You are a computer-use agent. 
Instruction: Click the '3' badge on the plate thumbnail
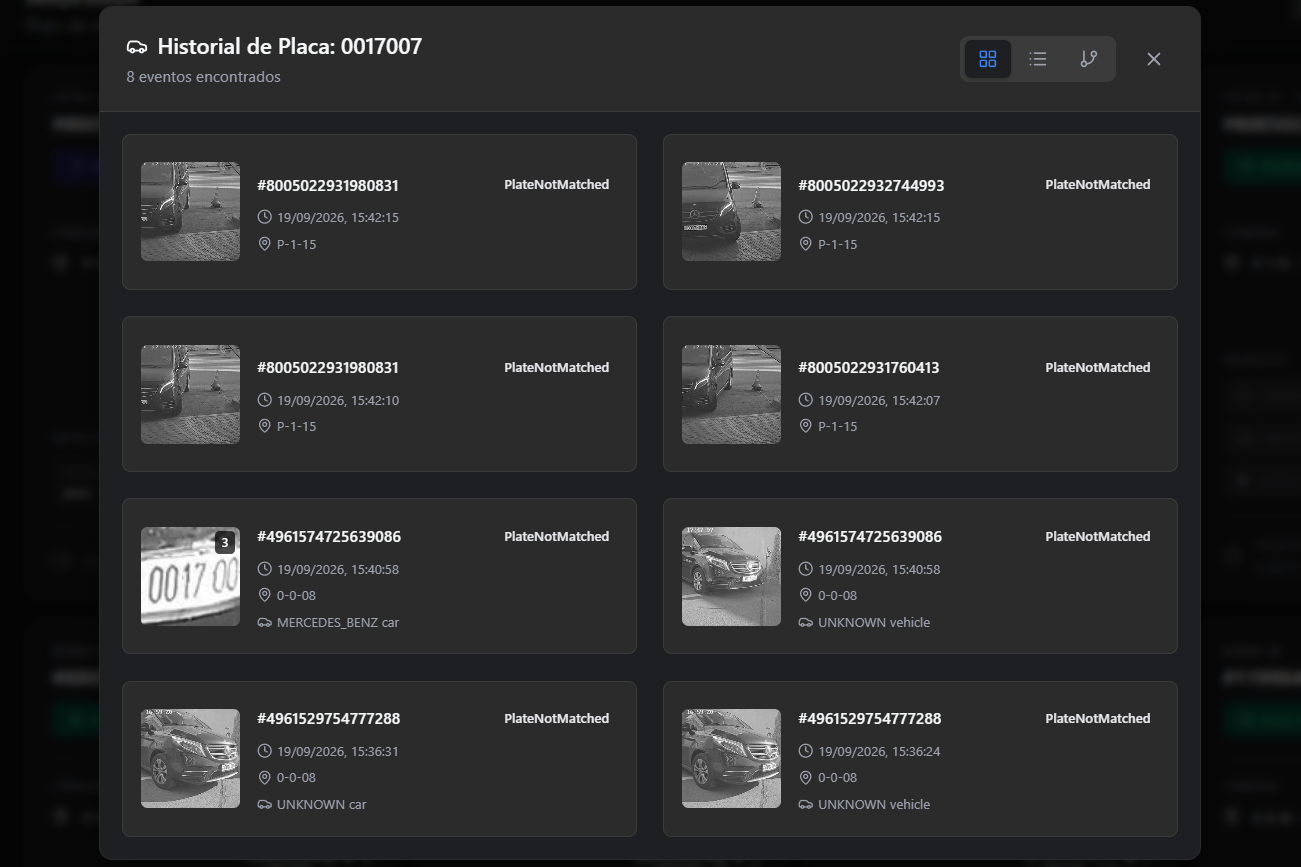pos(225,543)
